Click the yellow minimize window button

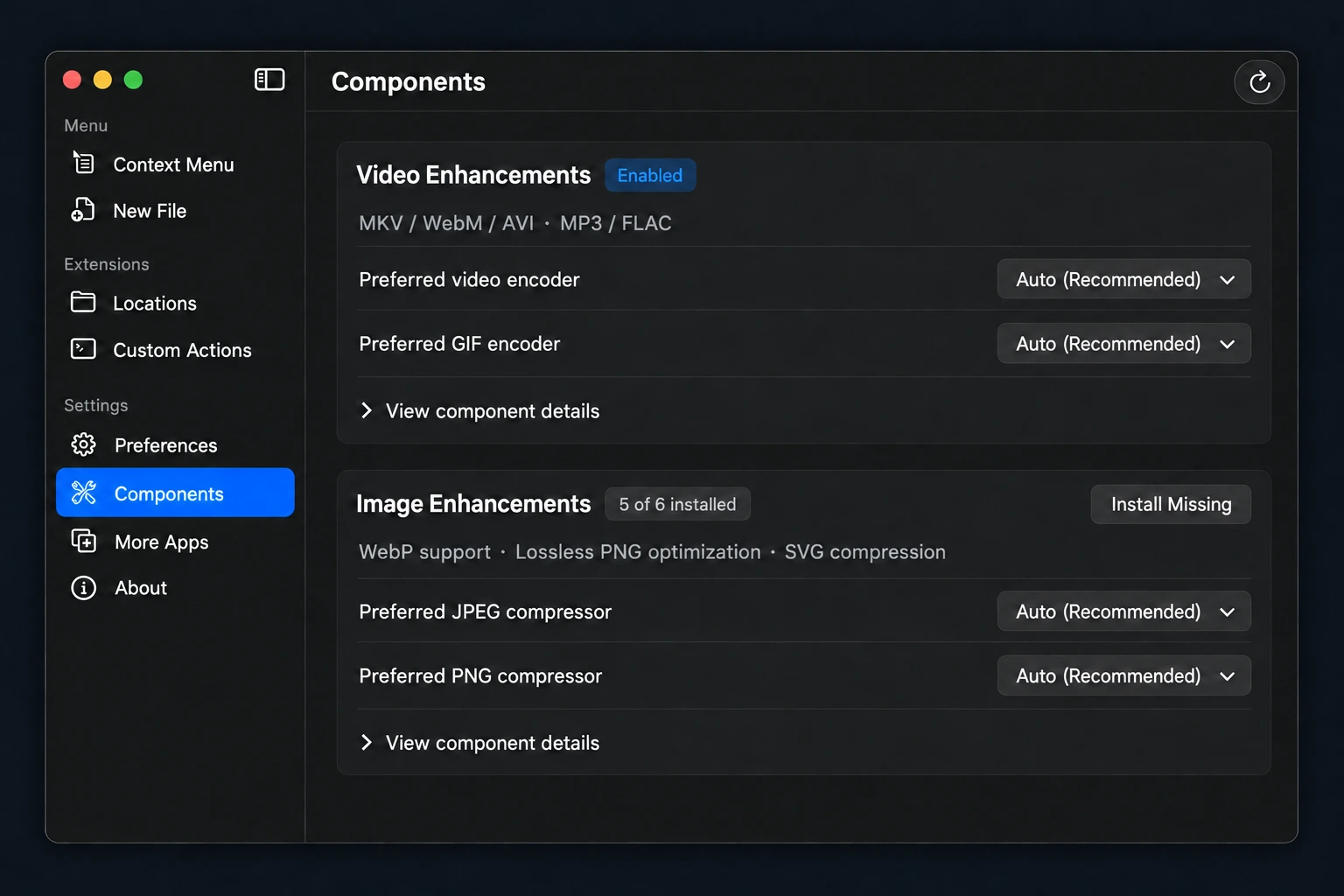(x=102, y=80)
